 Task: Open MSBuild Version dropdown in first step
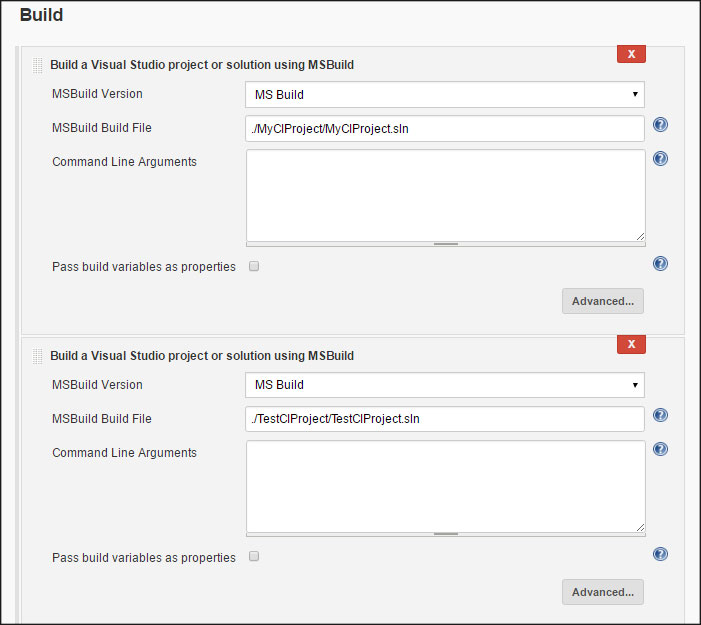445,94
